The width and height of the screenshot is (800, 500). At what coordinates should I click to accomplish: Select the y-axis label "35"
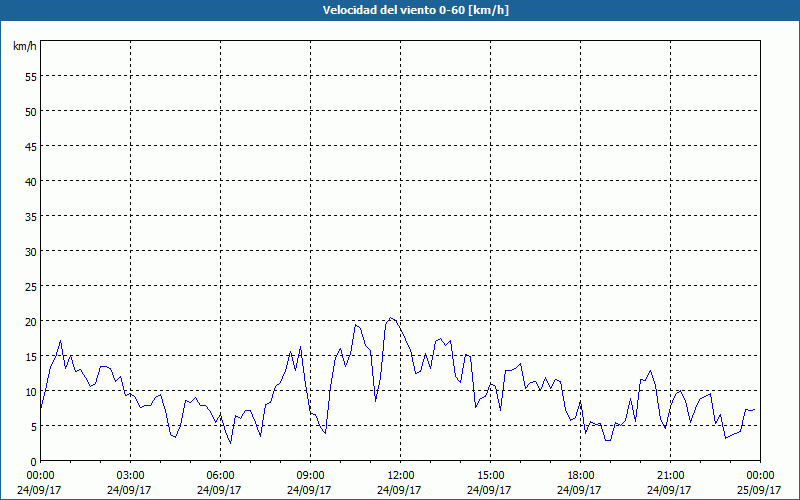[31, 216]
